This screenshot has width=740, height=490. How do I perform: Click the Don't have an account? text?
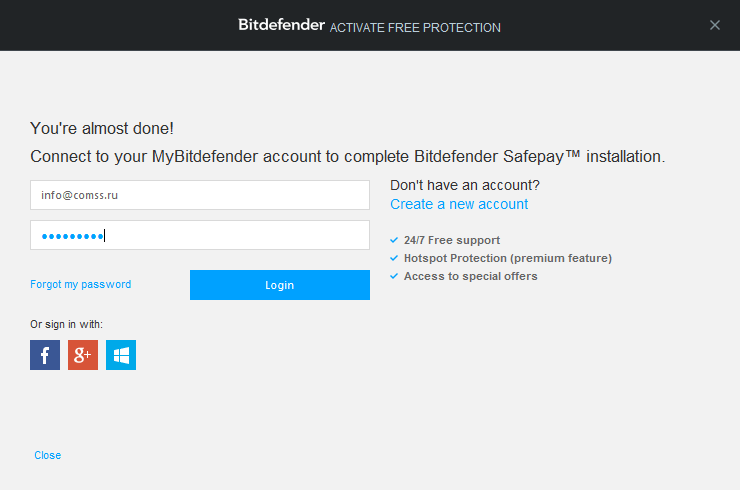click(x=465, y=185)
